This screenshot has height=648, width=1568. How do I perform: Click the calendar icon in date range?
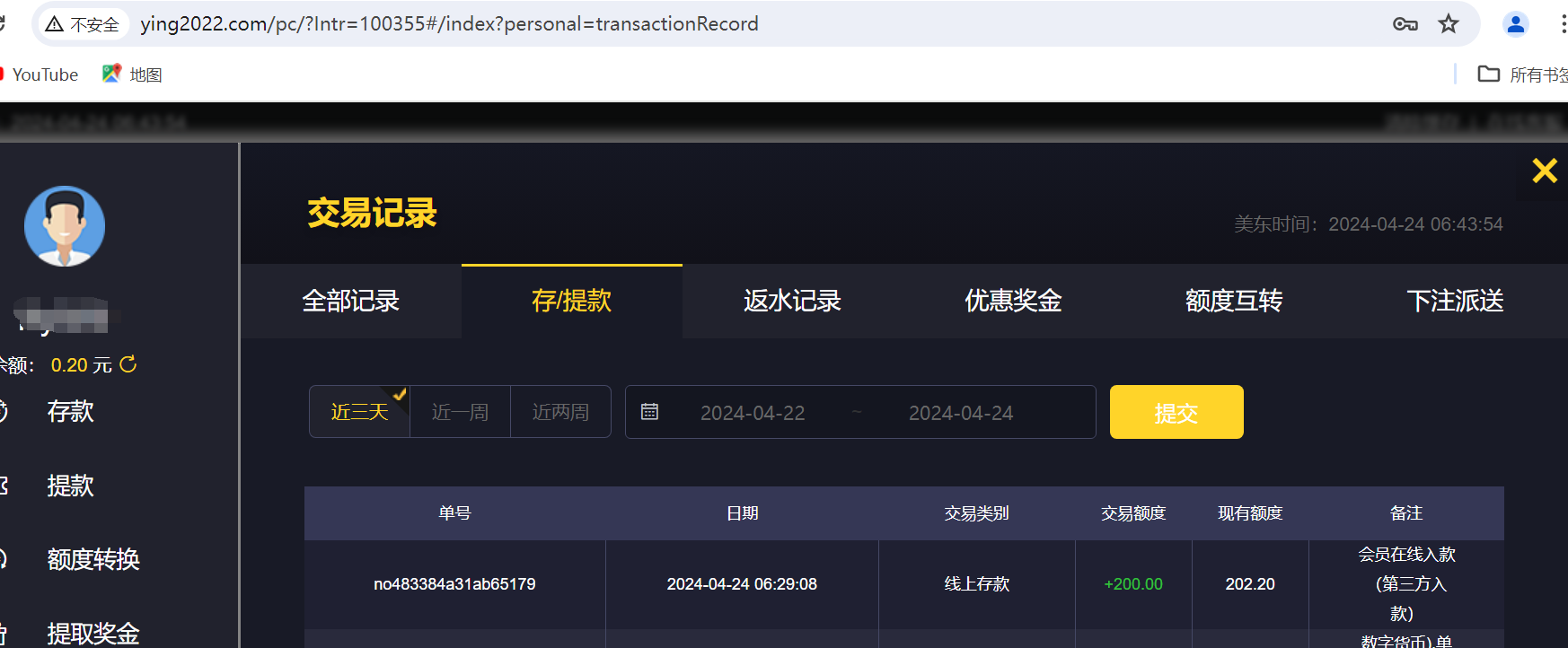tap(649, 412)
